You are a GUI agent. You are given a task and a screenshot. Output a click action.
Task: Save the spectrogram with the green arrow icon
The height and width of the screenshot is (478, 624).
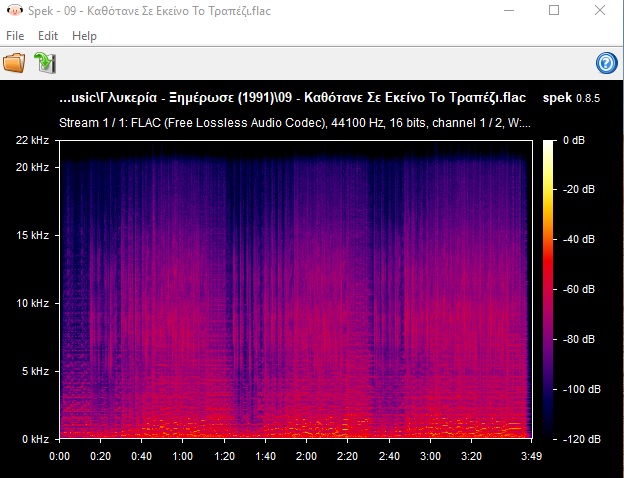45,63
